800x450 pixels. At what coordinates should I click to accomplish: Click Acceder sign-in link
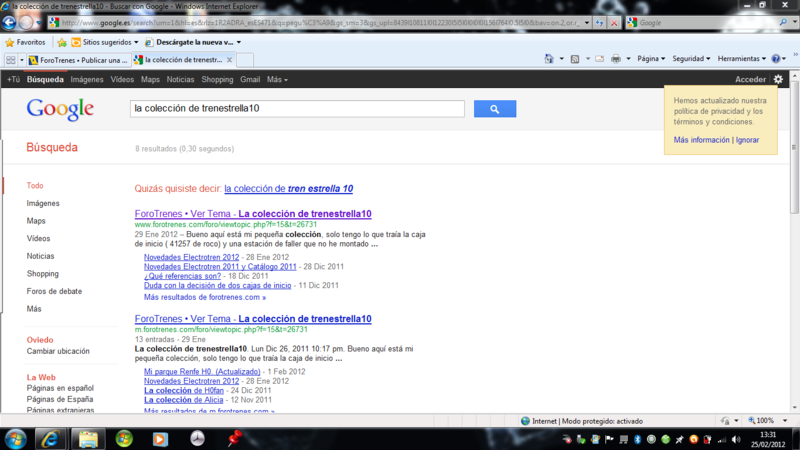pos(750,80)
